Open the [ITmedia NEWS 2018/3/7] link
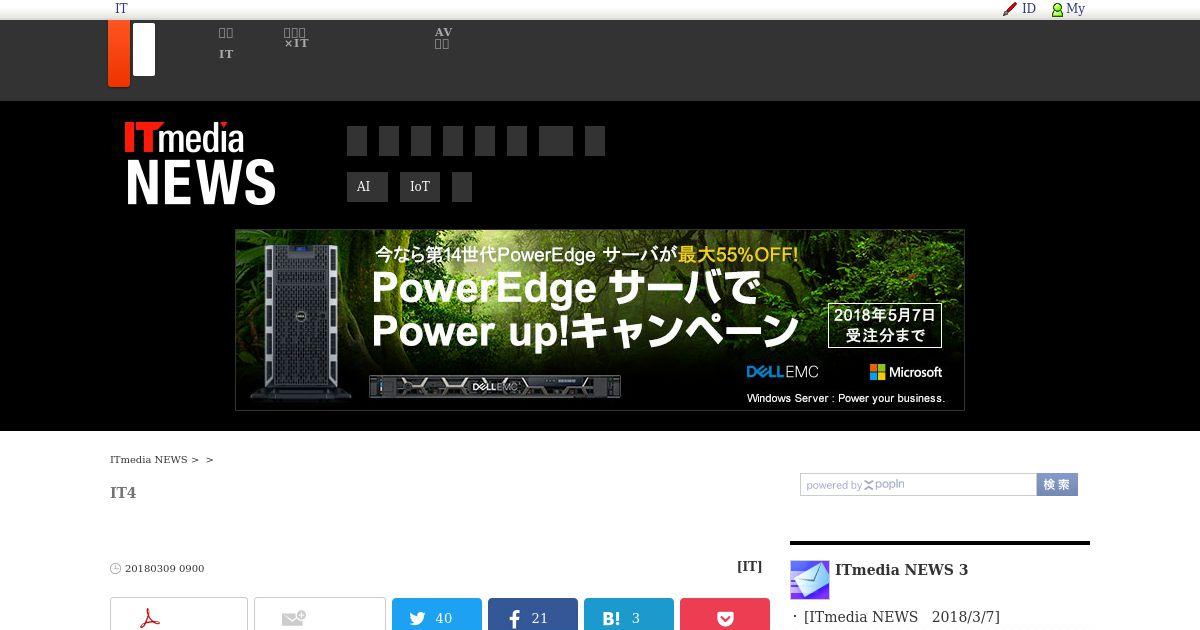 (x=902, y=617)
